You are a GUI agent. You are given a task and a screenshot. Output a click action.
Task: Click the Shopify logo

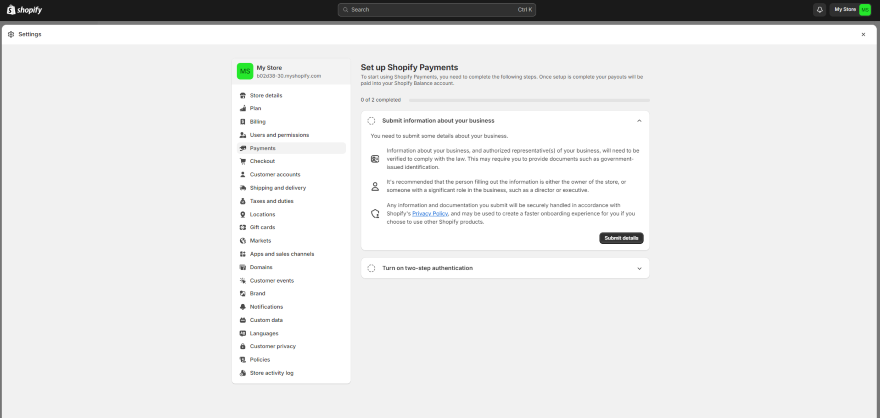(24, 10)
